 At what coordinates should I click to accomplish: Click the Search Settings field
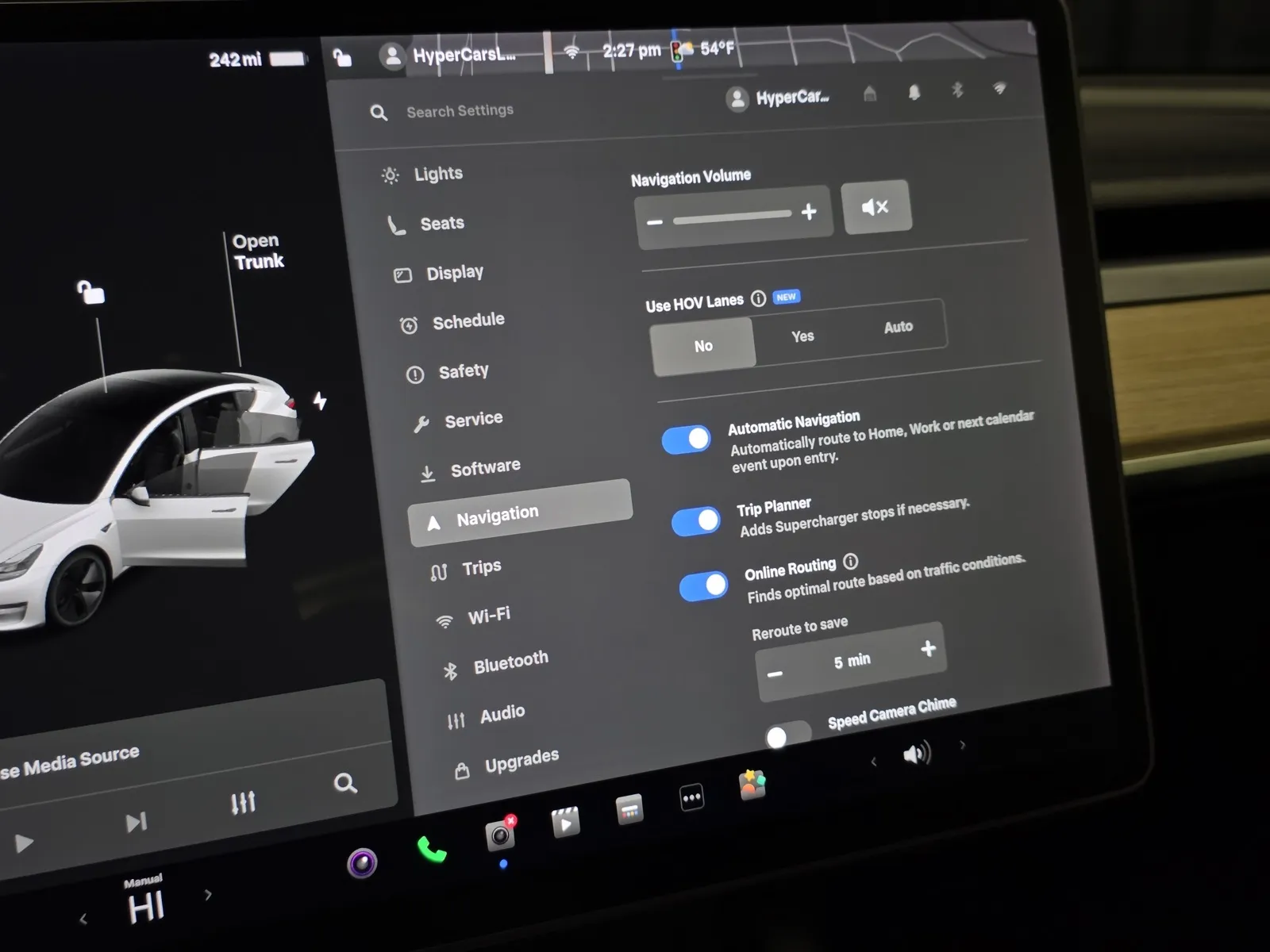click(x=460, y=111)
